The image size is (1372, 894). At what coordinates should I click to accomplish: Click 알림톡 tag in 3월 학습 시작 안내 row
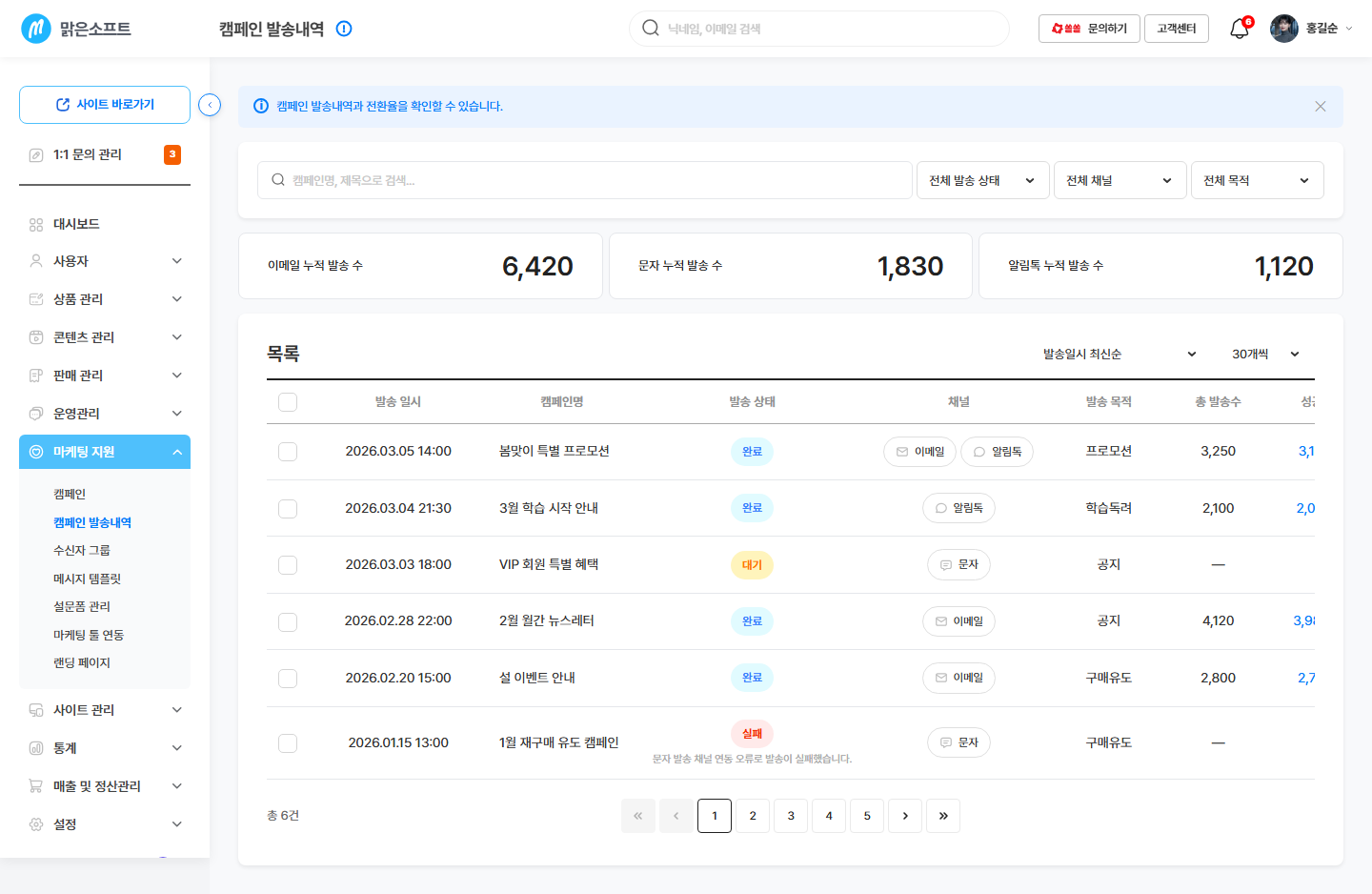click(x=958, y=508)
